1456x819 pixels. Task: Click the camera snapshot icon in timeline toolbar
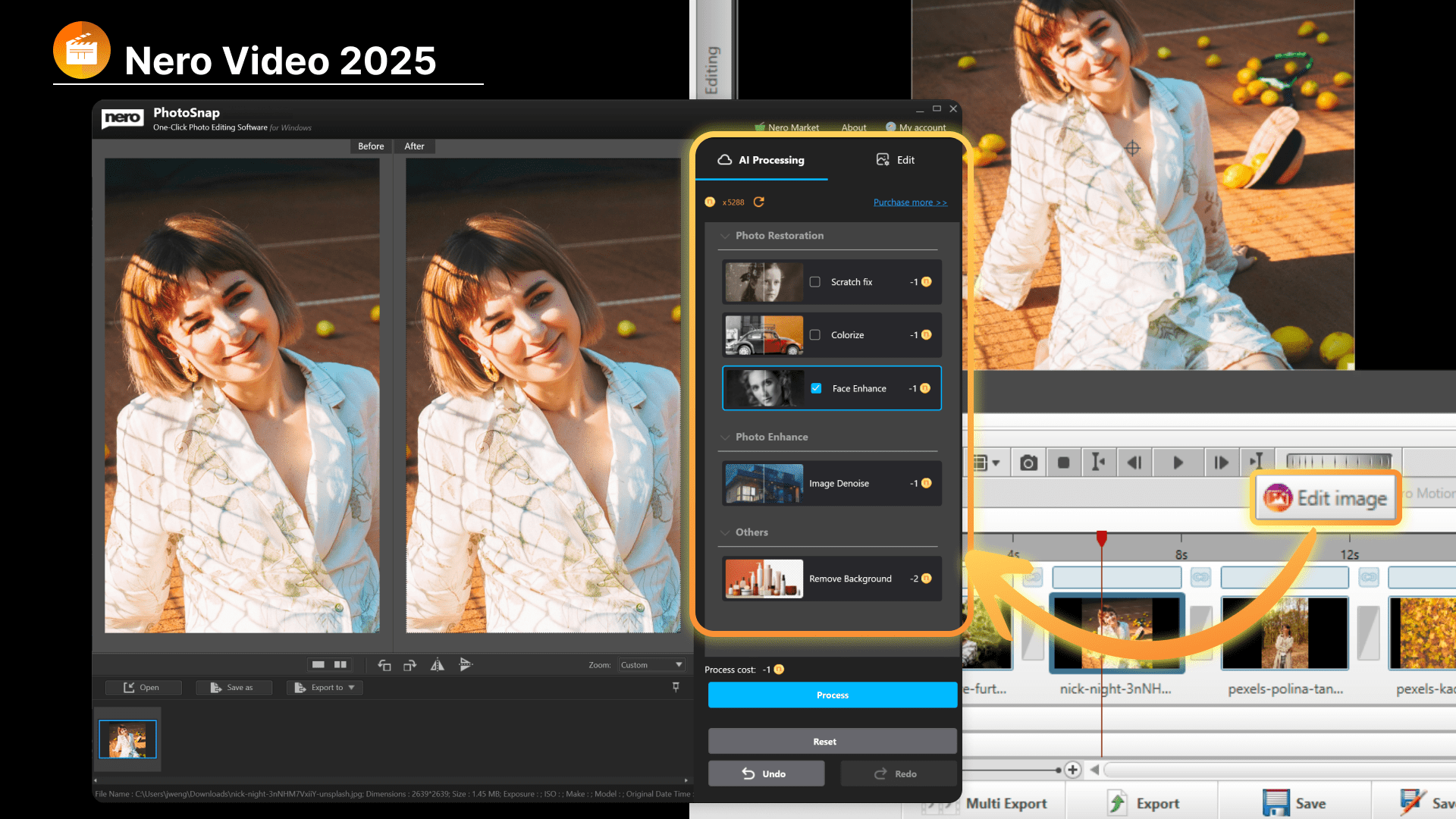(1028, 462)
